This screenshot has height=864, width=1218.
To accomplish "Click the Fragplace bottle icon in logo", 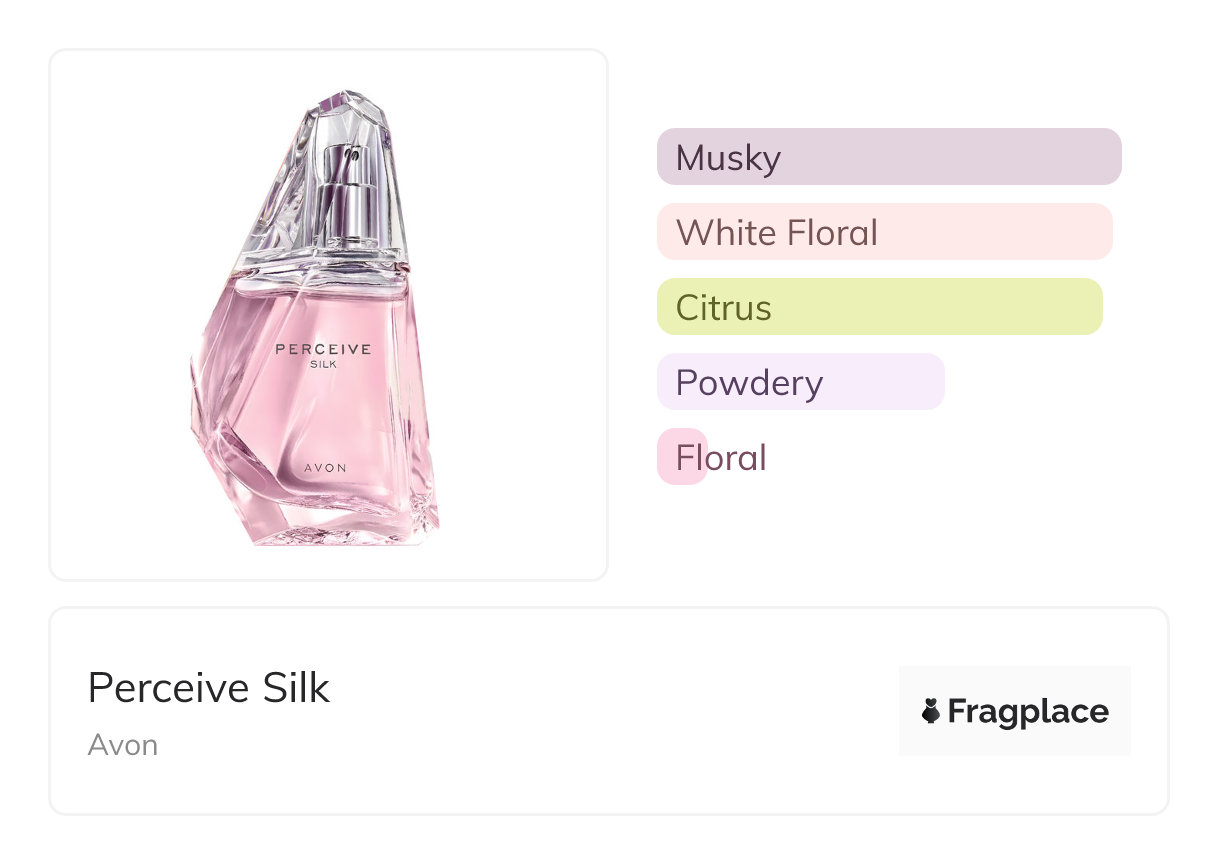I will coord(931,712).
